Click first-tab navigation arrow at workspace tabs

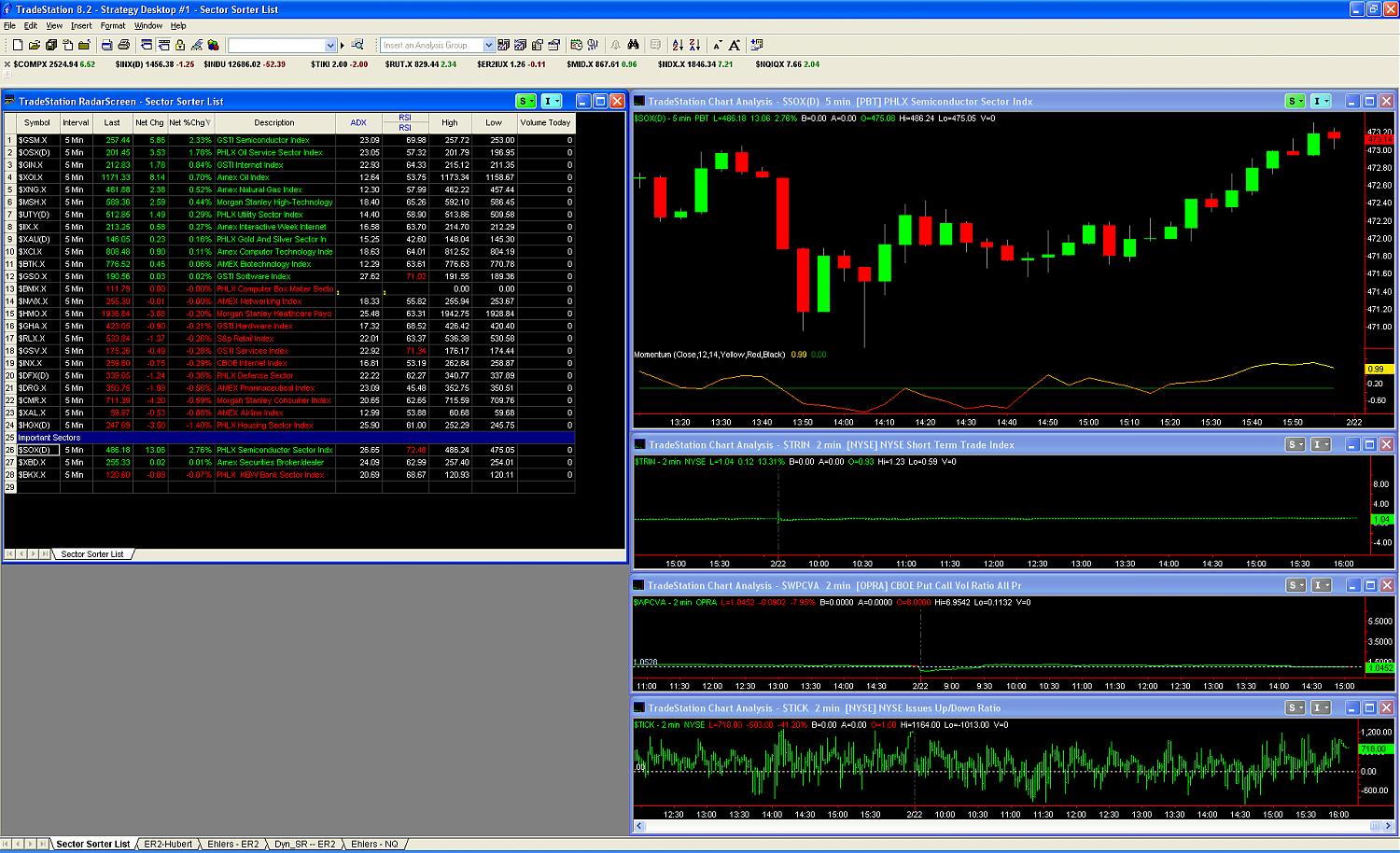7,844
